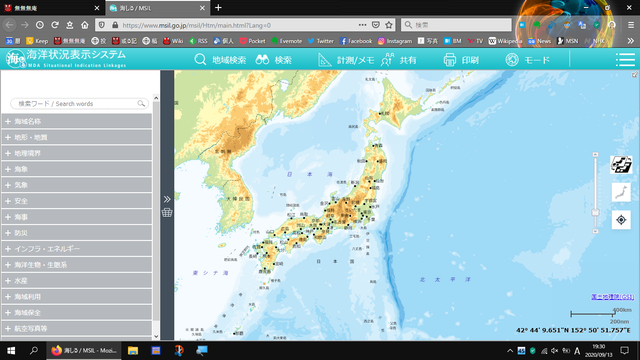
Task: Expand the 海洋生物・生態系 category
Action: pos(77,264)
